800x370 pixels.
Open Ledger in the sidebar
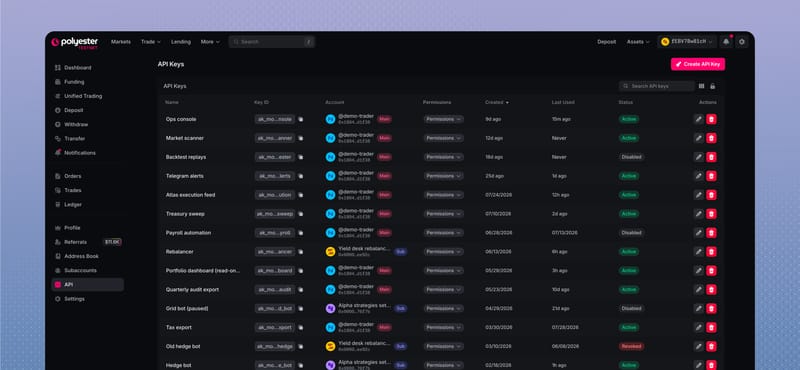tap(88, 205)
